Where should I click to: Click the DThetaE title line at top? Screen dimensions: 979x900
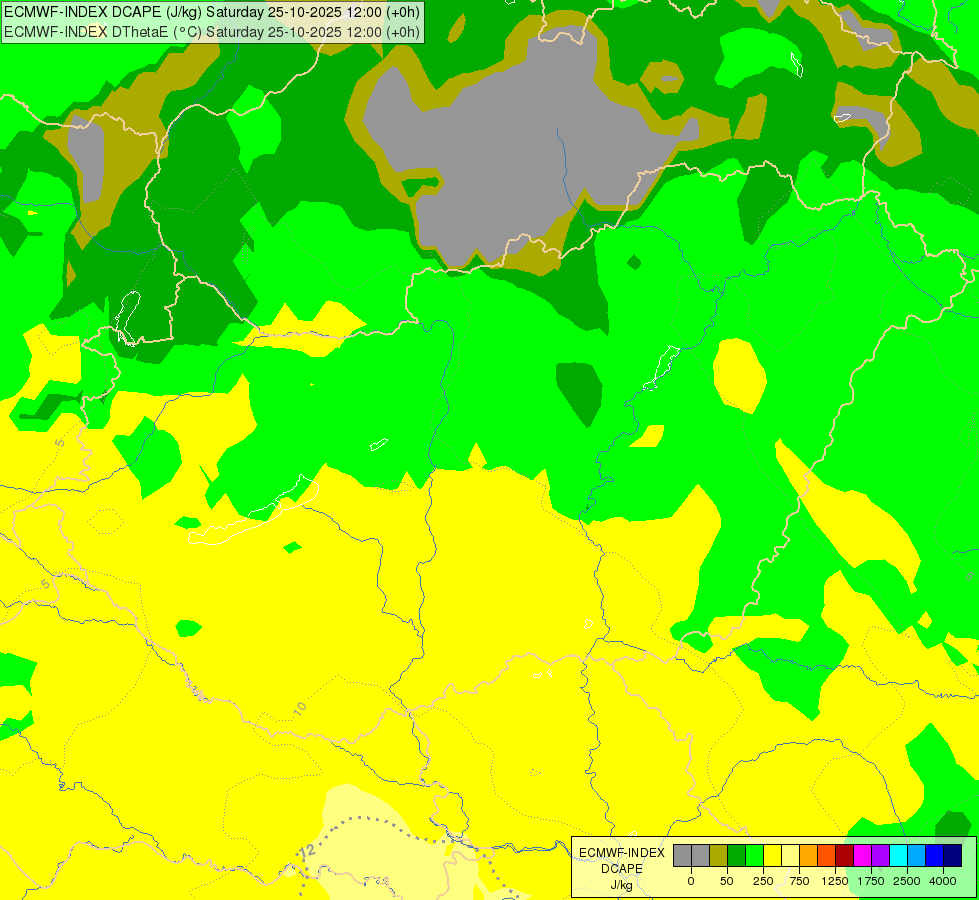(x=212, y=32)
